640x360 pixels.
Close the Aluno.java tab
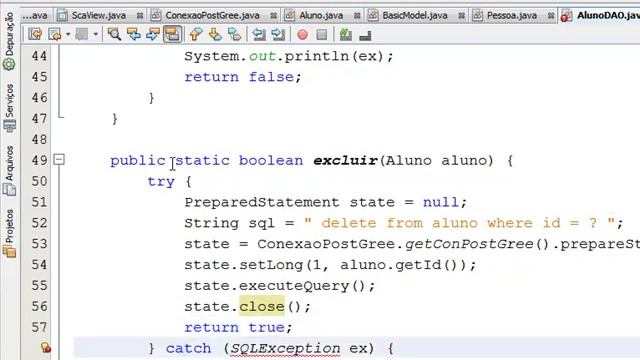click(357, 16)
